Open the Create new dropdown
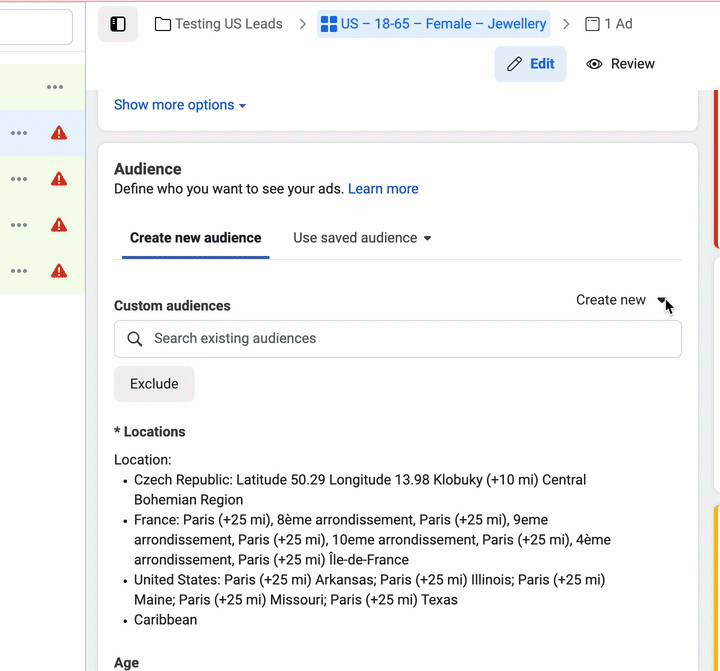Screen dimensions: 720x671 click(x=621, y=300)
